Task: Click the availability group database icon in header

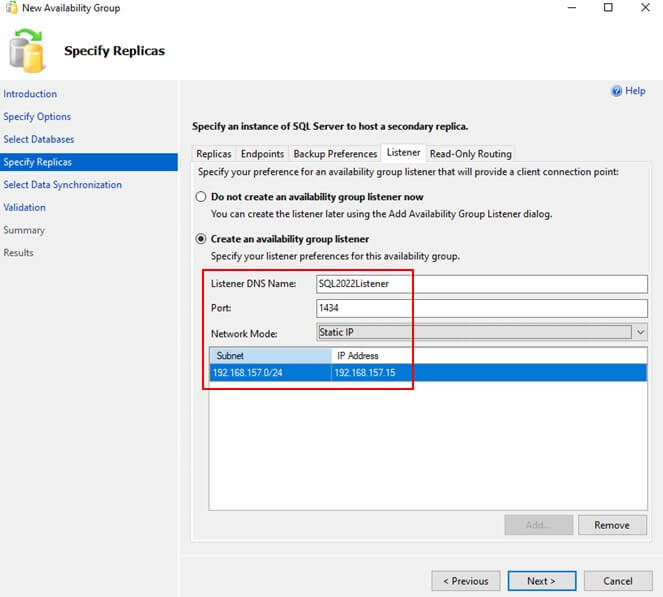Action: pyautogui.click(x=29, y=51)
